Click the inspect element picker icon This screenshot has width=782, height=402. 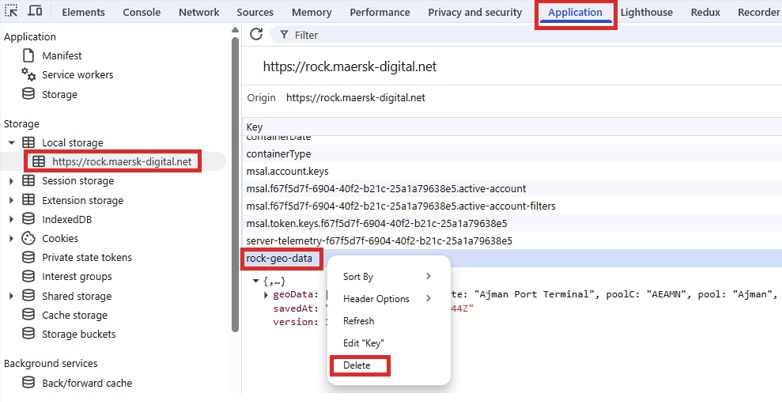pos(12,12)
